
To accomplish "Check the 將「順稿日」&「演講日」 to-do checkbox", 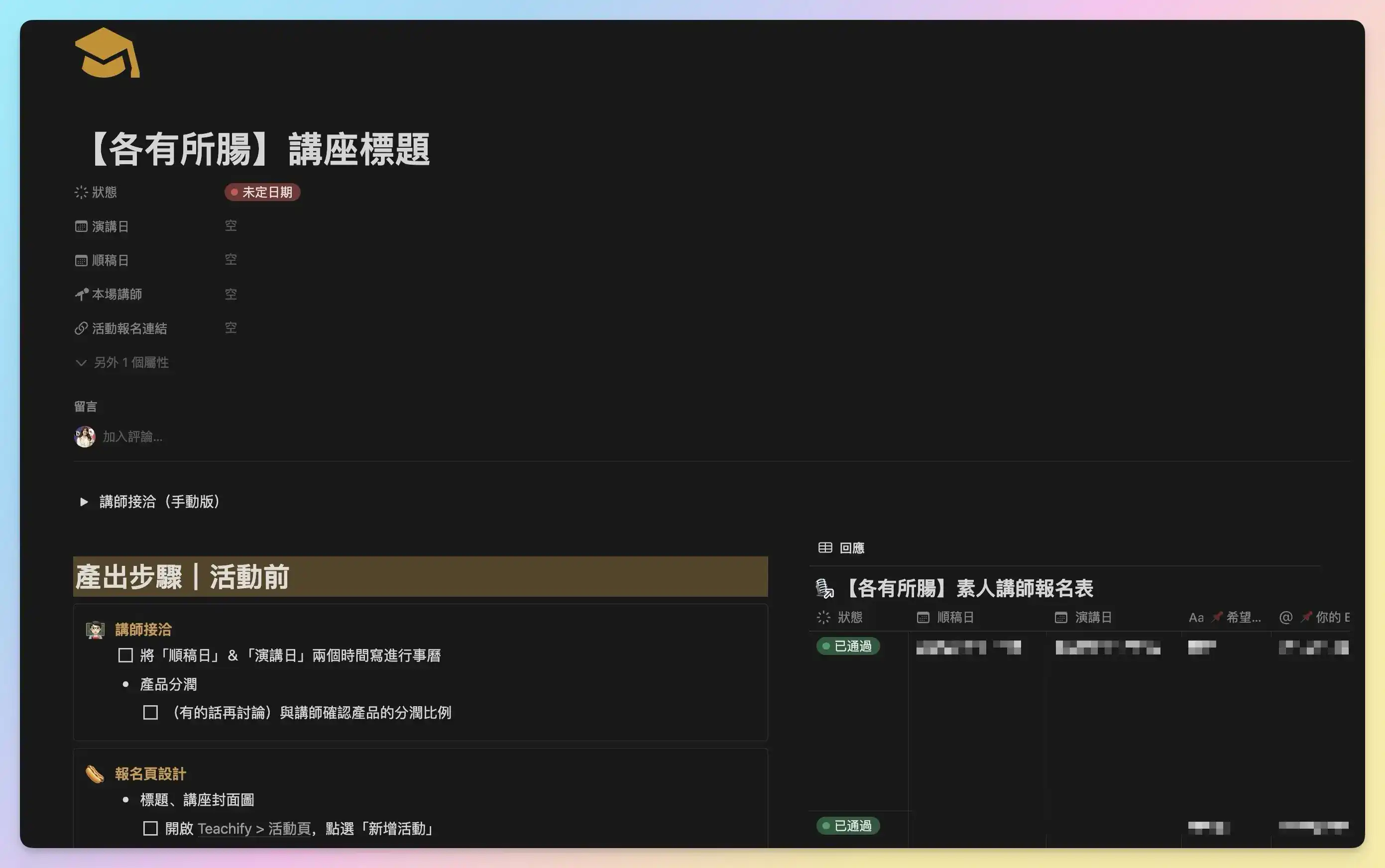I will pyautogui.click(x=125, y=655).
